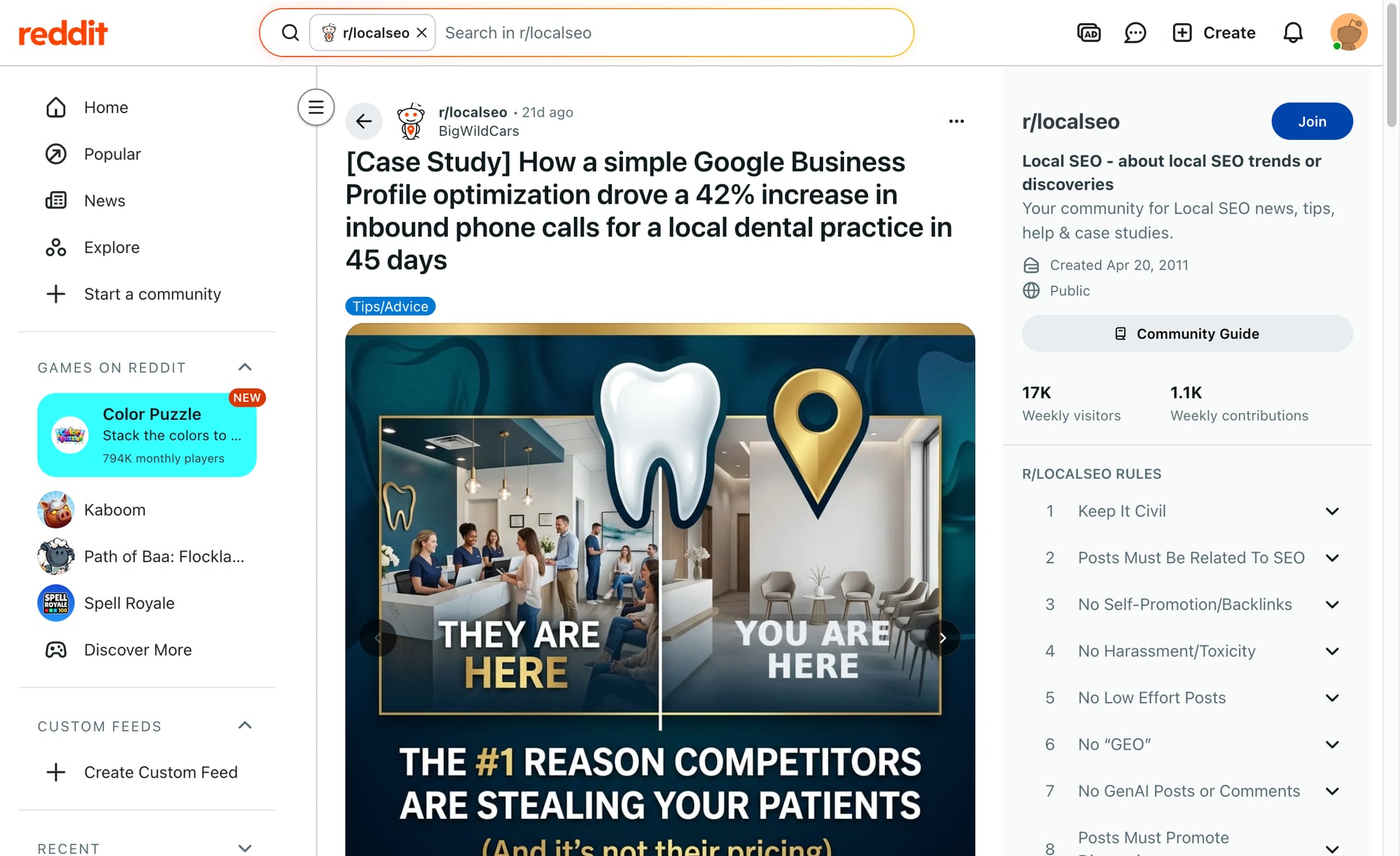Open the Advertise (AD) icon

tap(1088, 33)
